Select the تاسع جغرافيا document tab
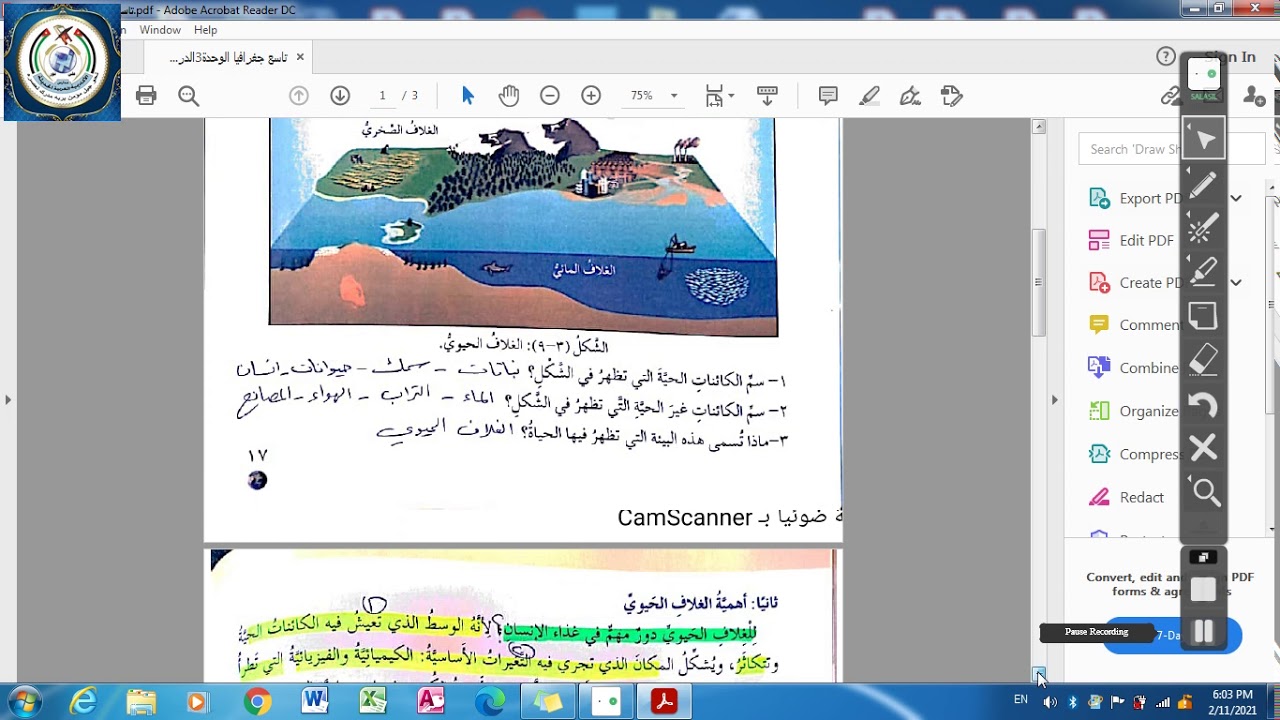Screen dimensions: 1280x720 (x=229, y=58)
